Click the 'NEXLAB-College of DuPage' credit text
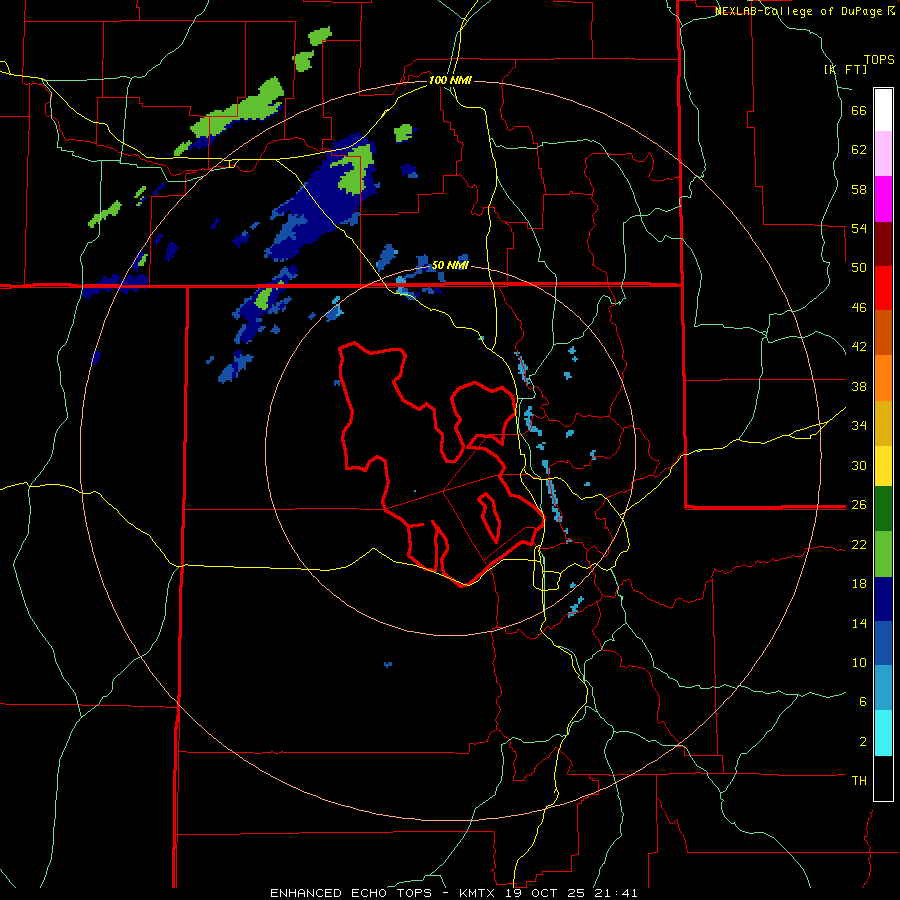The width and height of the screenshot is (900, 900). pos(800,11)
